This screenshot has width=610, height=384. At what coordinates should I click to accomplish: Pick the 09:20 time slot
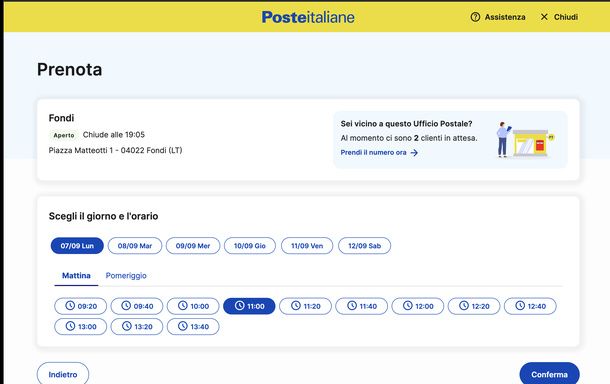tap(81, 306)
